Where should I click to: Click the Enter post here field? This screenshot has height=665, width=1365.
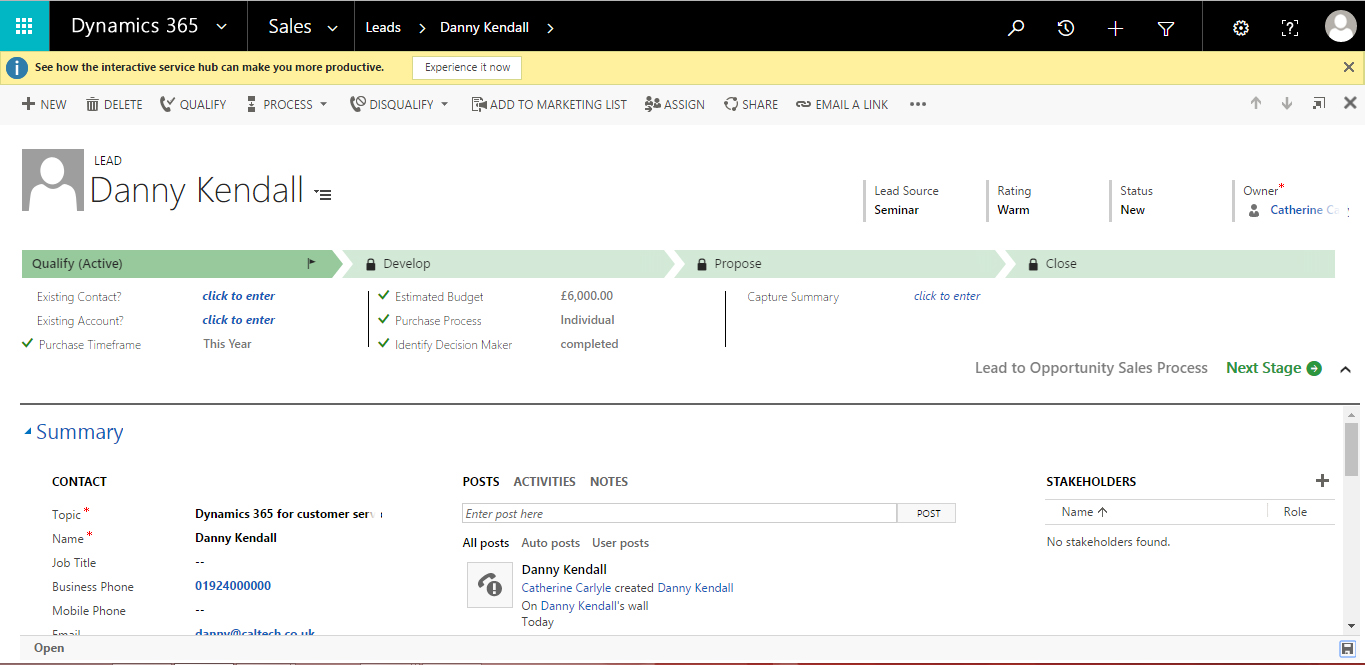679,513
